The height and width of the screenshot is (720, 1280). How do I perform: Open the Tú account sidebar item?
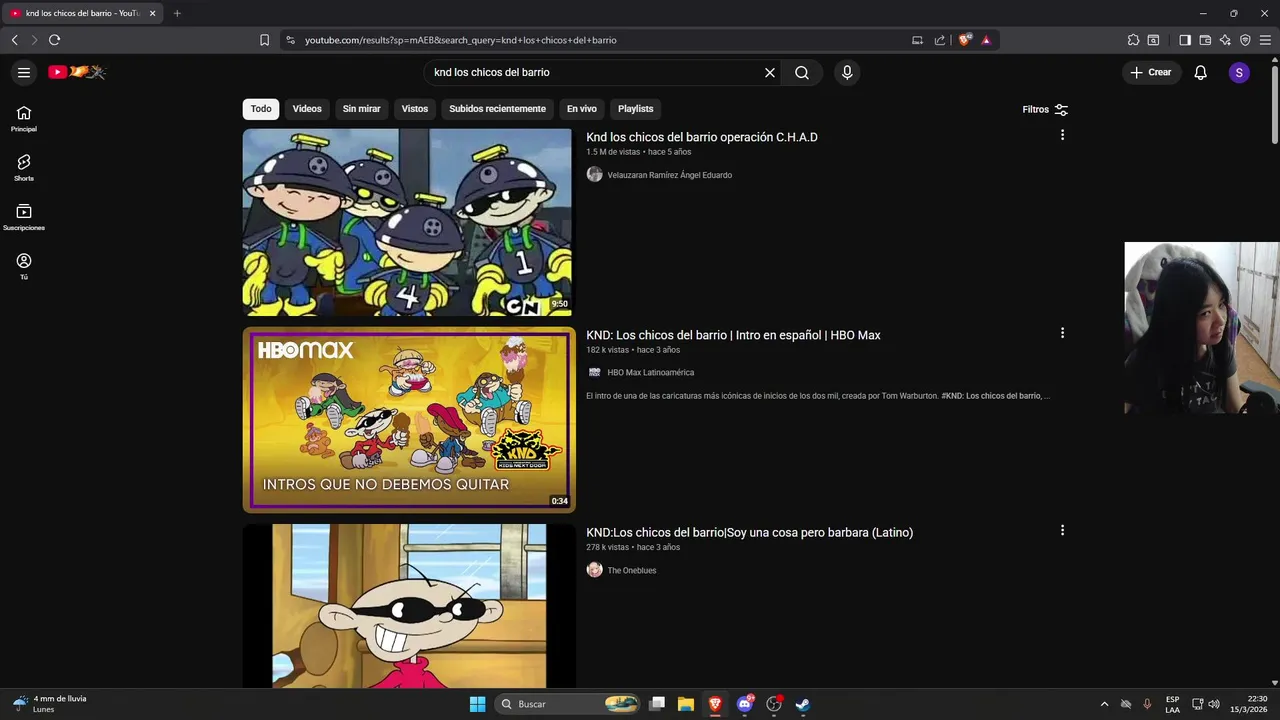tap(24, 266)
